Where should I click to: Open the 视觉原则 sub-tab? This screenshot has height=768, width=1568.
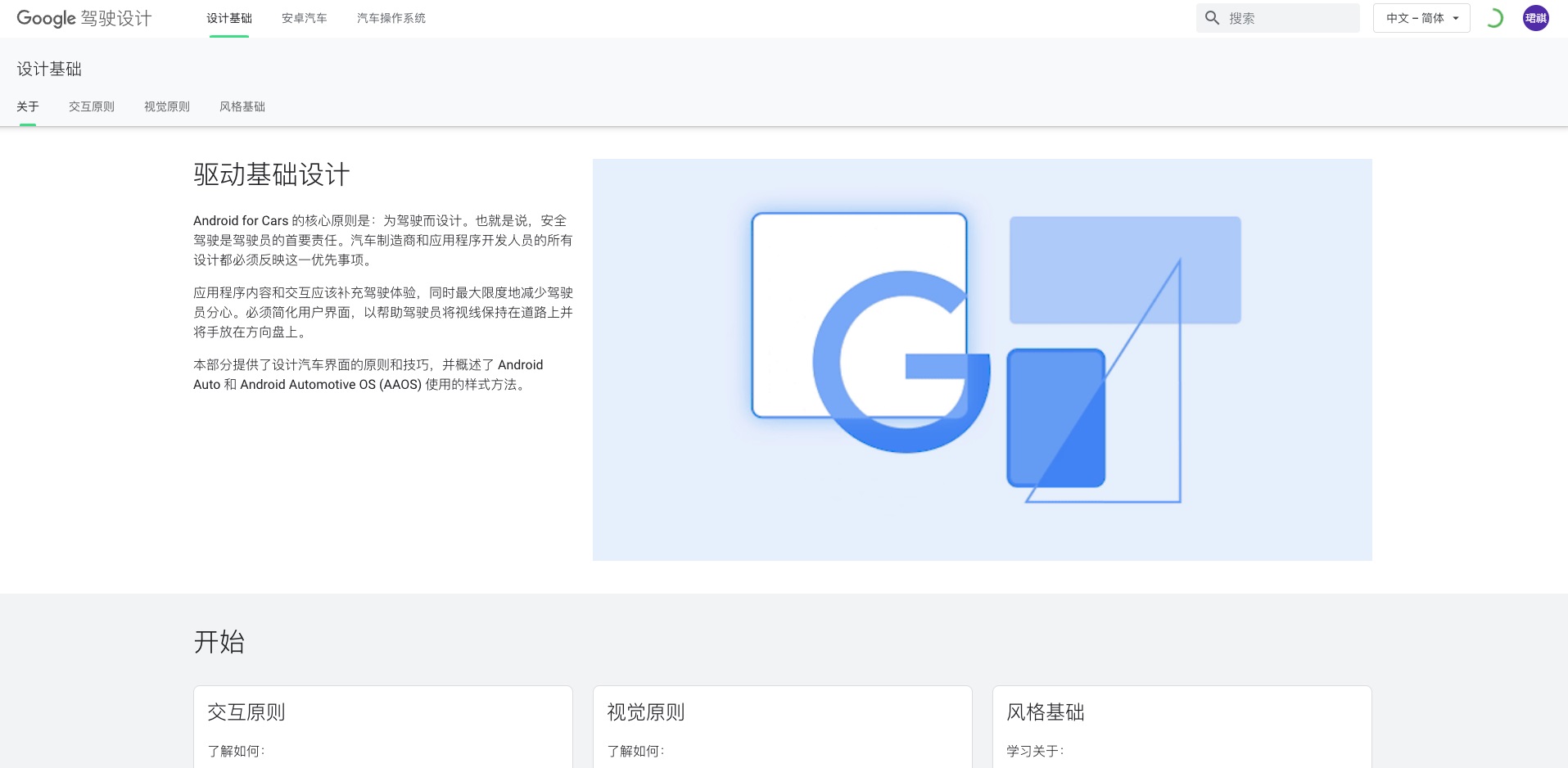tap(167, 106)
